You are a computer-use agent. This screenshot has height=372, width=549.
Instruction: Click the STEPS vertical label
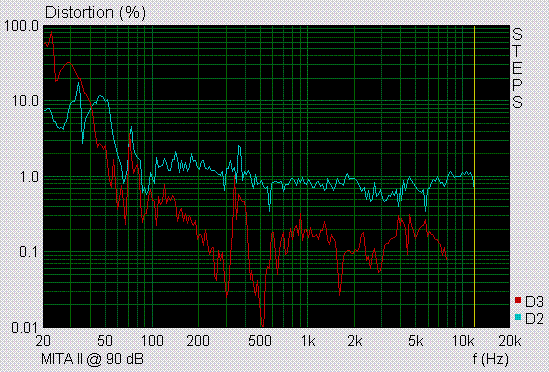[x=517, y=68]
